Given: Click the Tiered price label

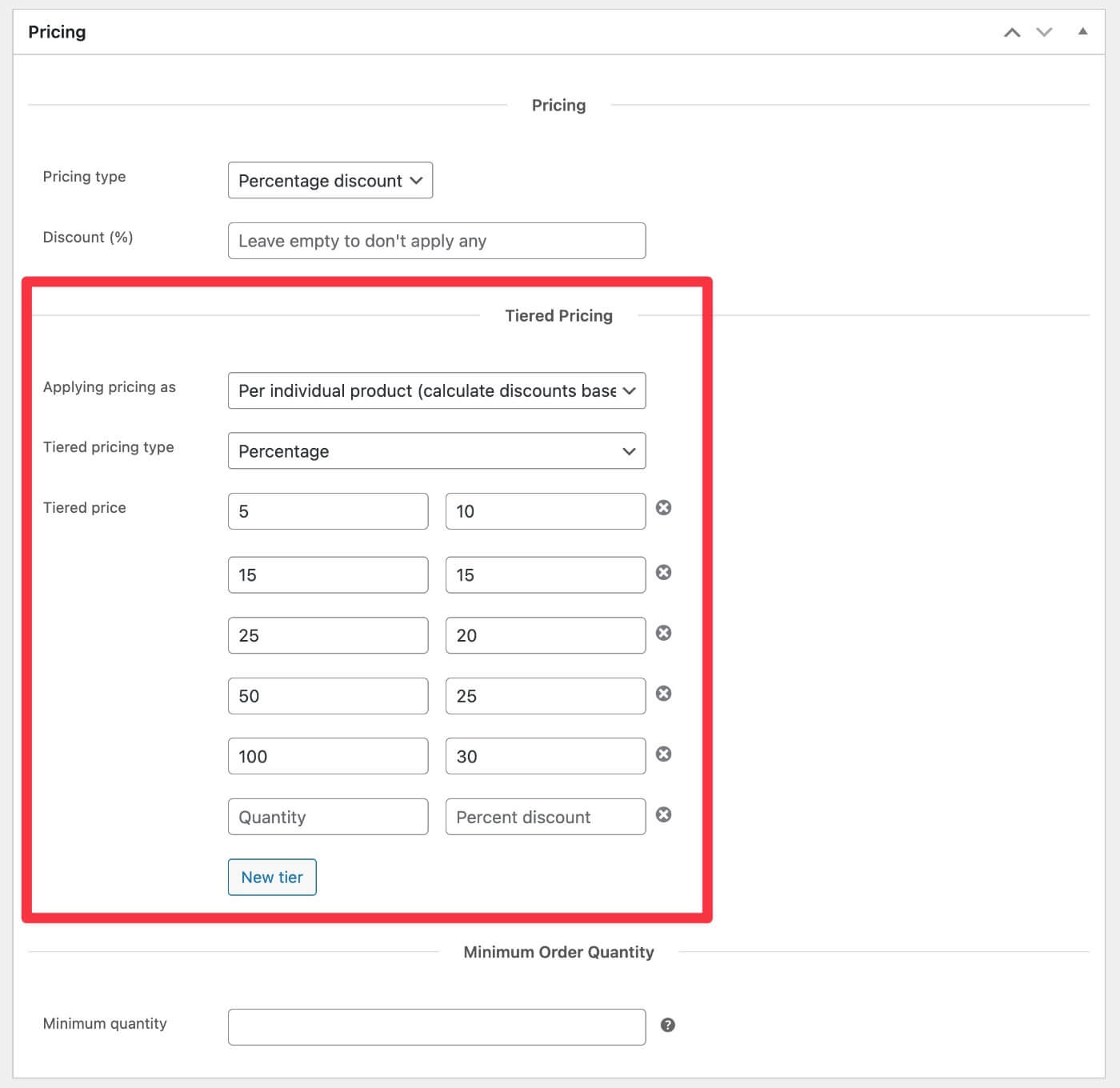Looking at the screenshot, I should 84,508.
